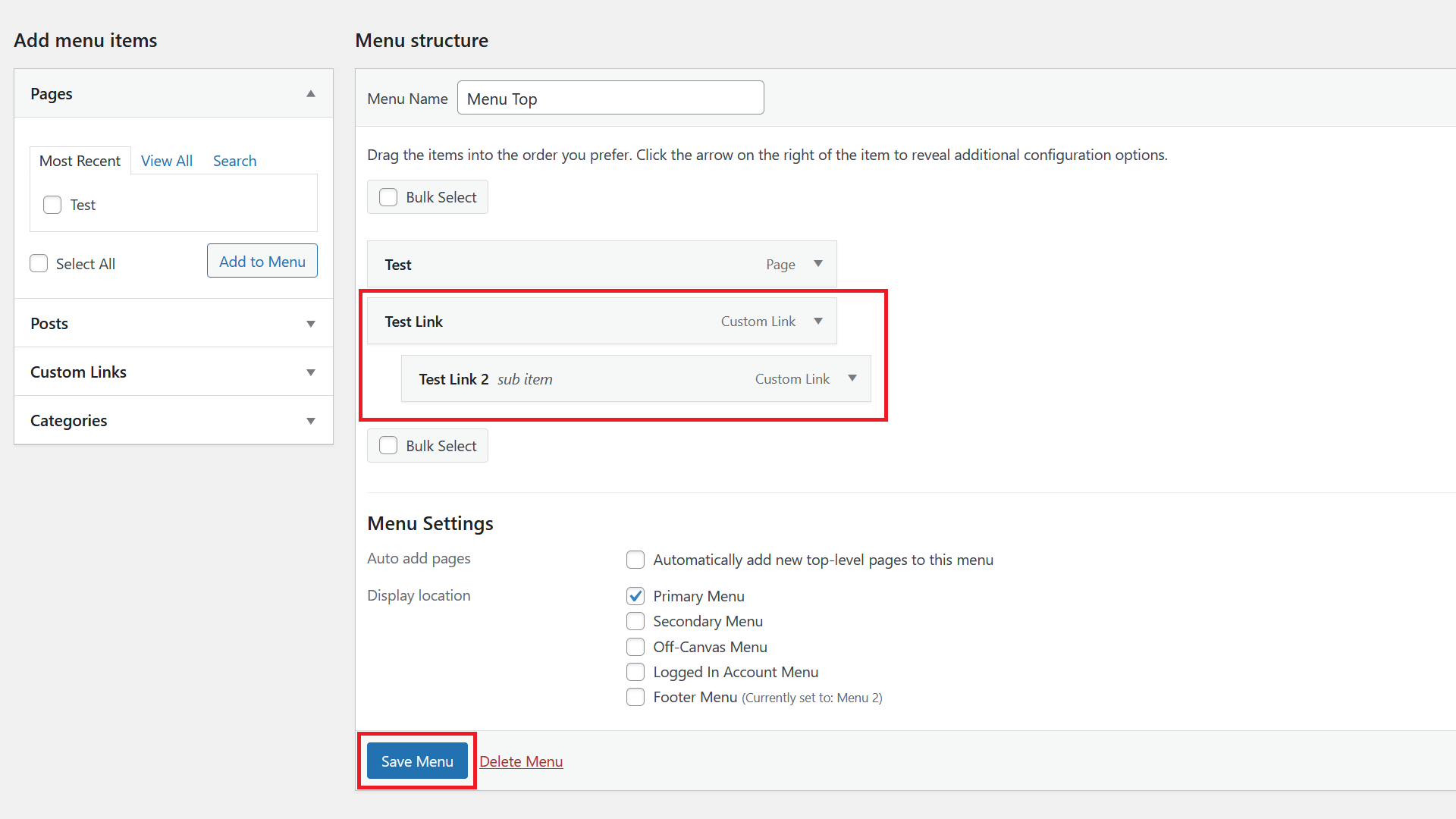Check Secondary Menu display location
Viewport: 1456px width, 819px height.
(x=635, y=621)
